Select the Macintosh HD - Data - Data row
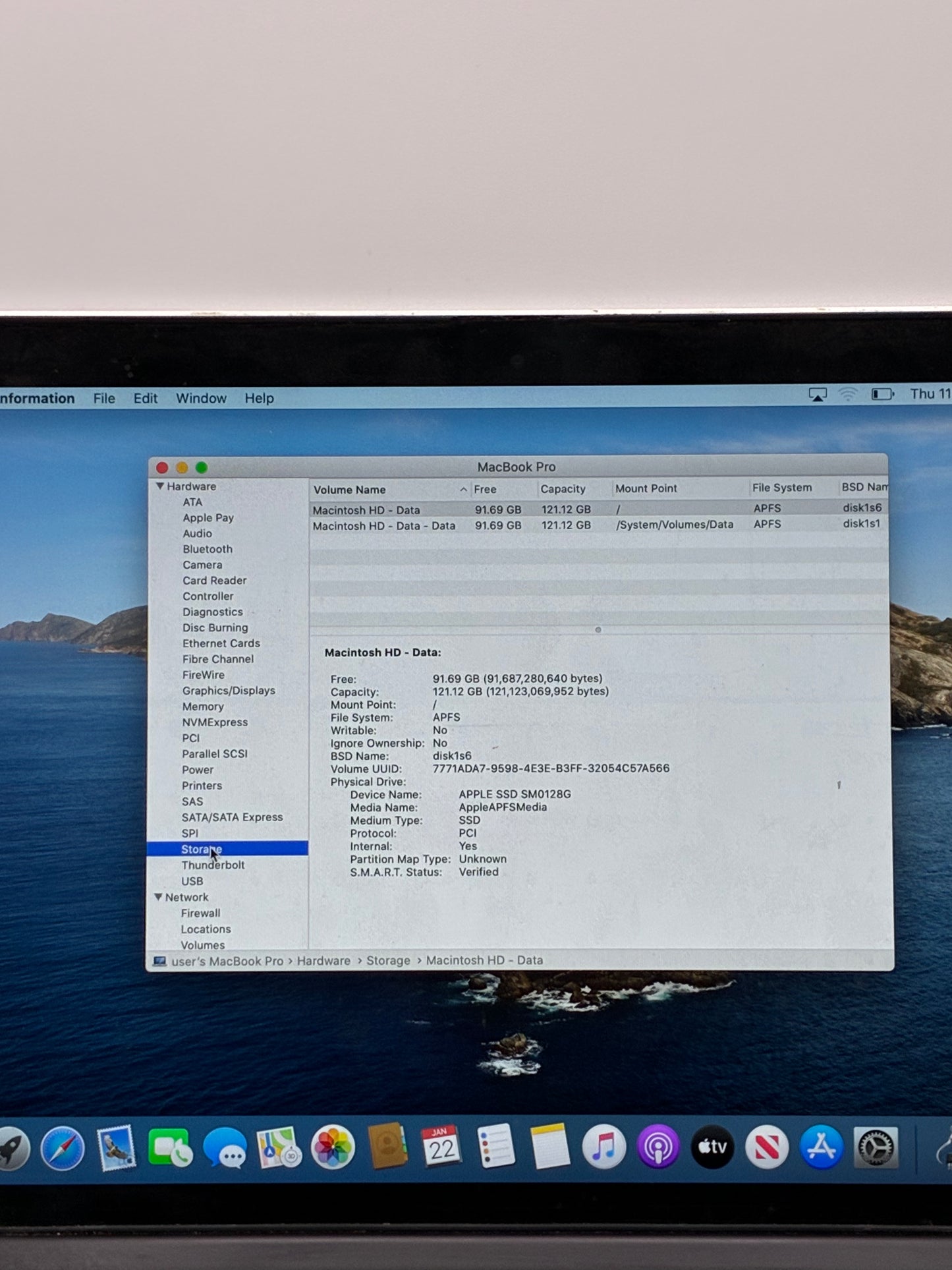The height and width of the screenshot is (1270, 952). [x=598, y=525]
